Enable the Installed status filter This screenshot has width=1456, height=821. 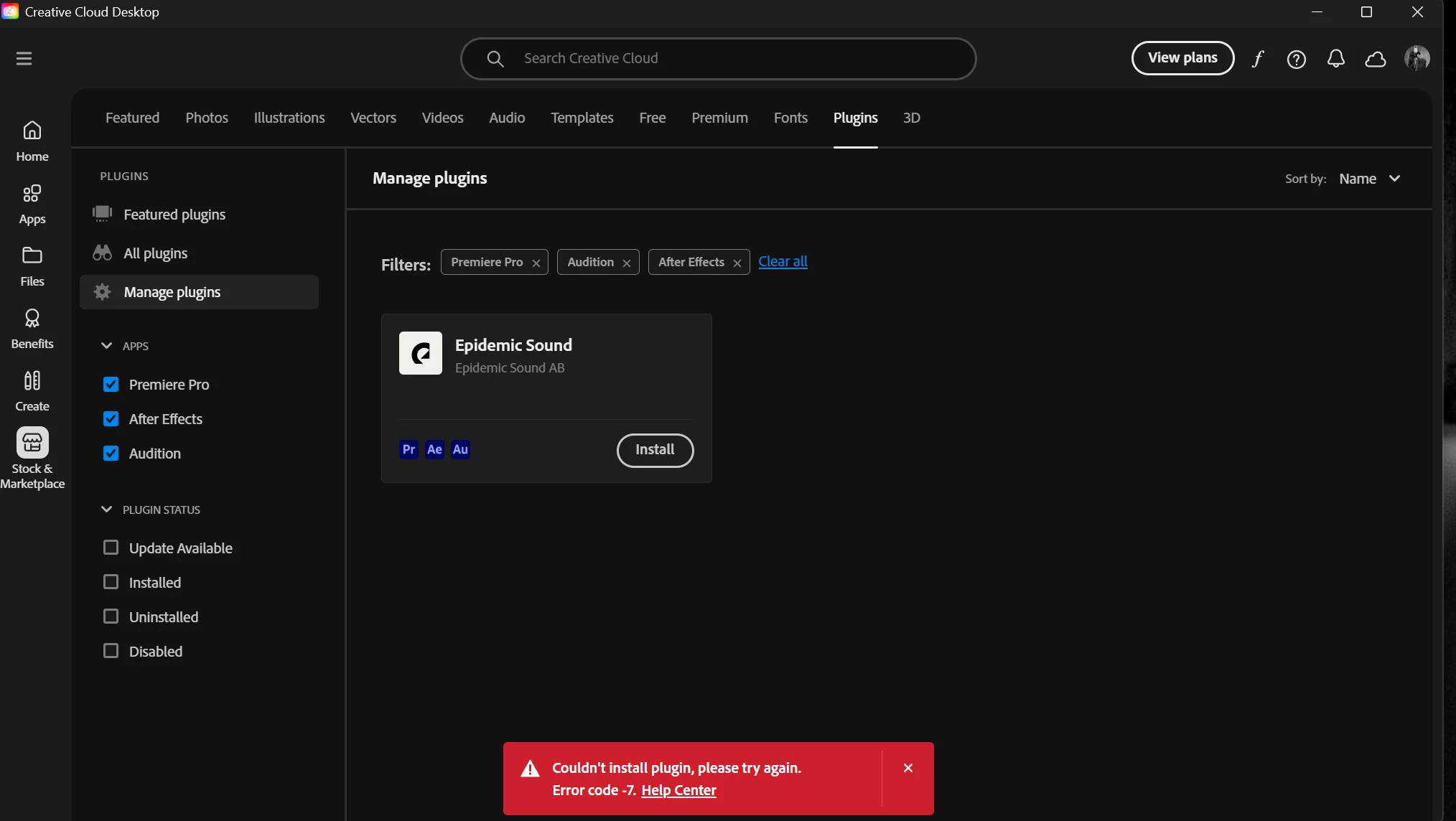[111, 582]
